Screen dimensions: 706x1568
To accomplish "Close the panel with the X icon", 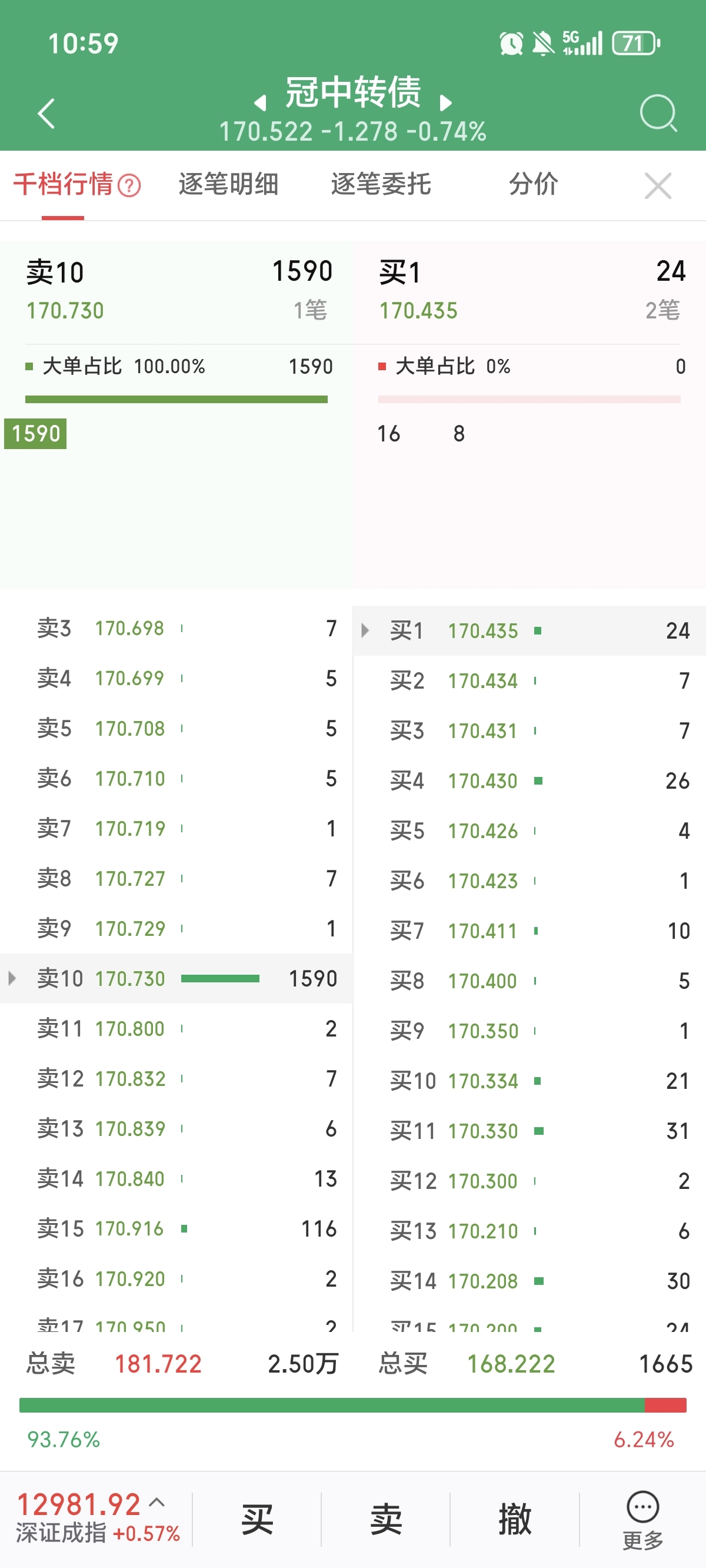I will (x=657, y=185).
